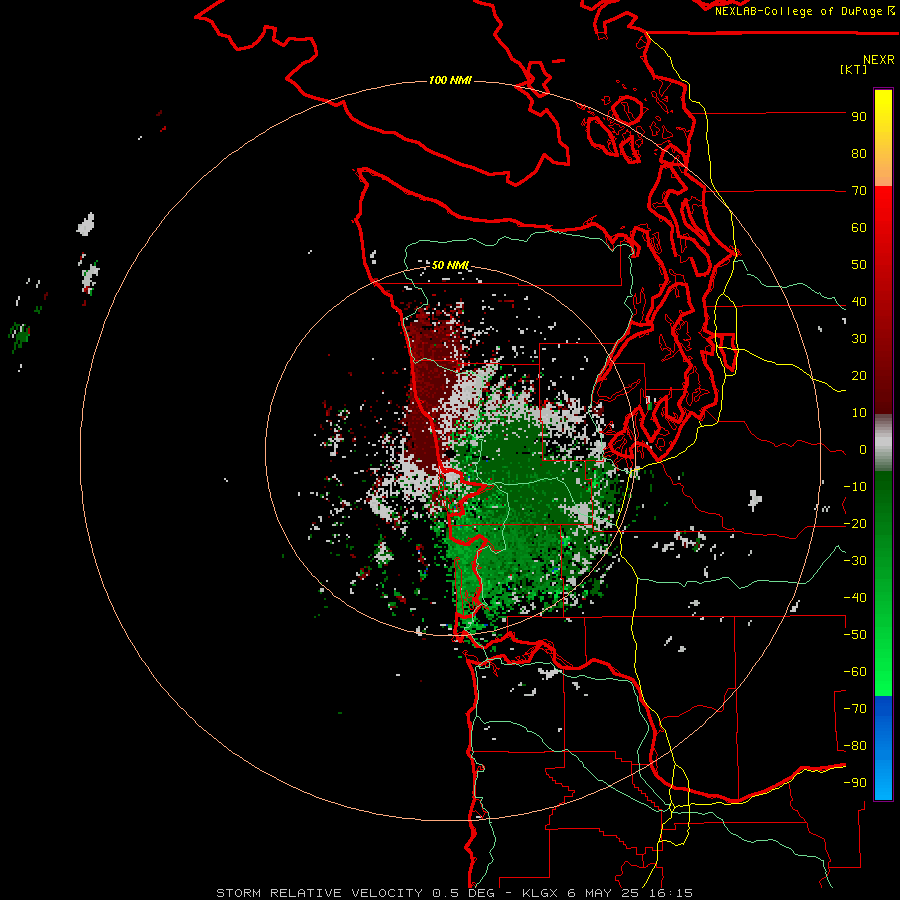The width and height of the screenshot is (900, 900).
Task: Click the KLGX radar site identifier
Action: 540,893
